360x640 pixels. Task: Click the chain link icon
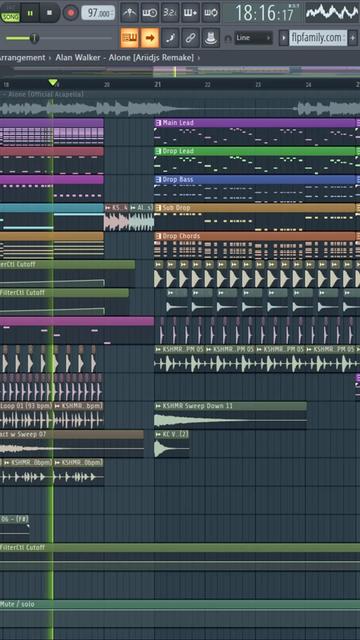191,38
